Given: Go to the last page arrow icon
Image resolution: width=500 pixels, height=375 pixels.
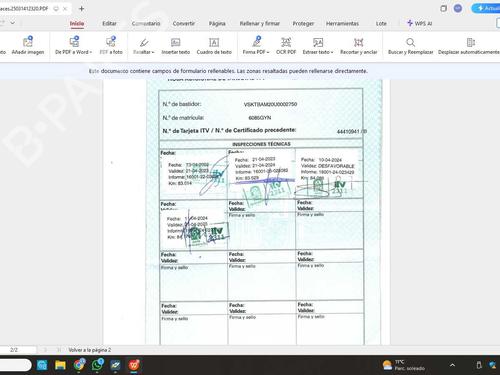Looking at the screenshot, I should (x=59, y=350).
